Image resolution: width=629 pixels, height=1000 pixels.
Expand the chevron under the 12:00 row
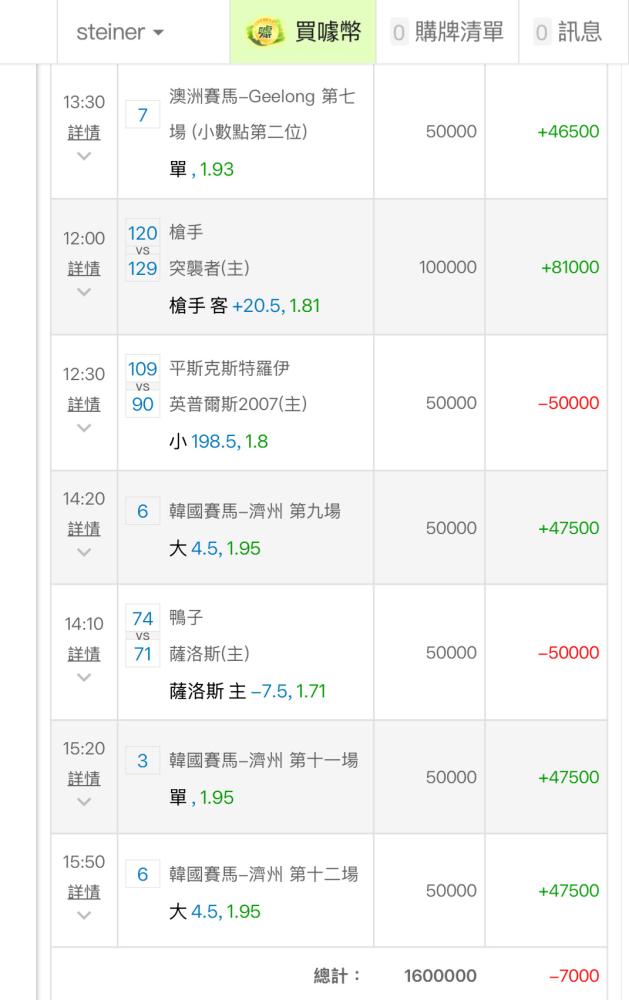click(x=84, y=292)
